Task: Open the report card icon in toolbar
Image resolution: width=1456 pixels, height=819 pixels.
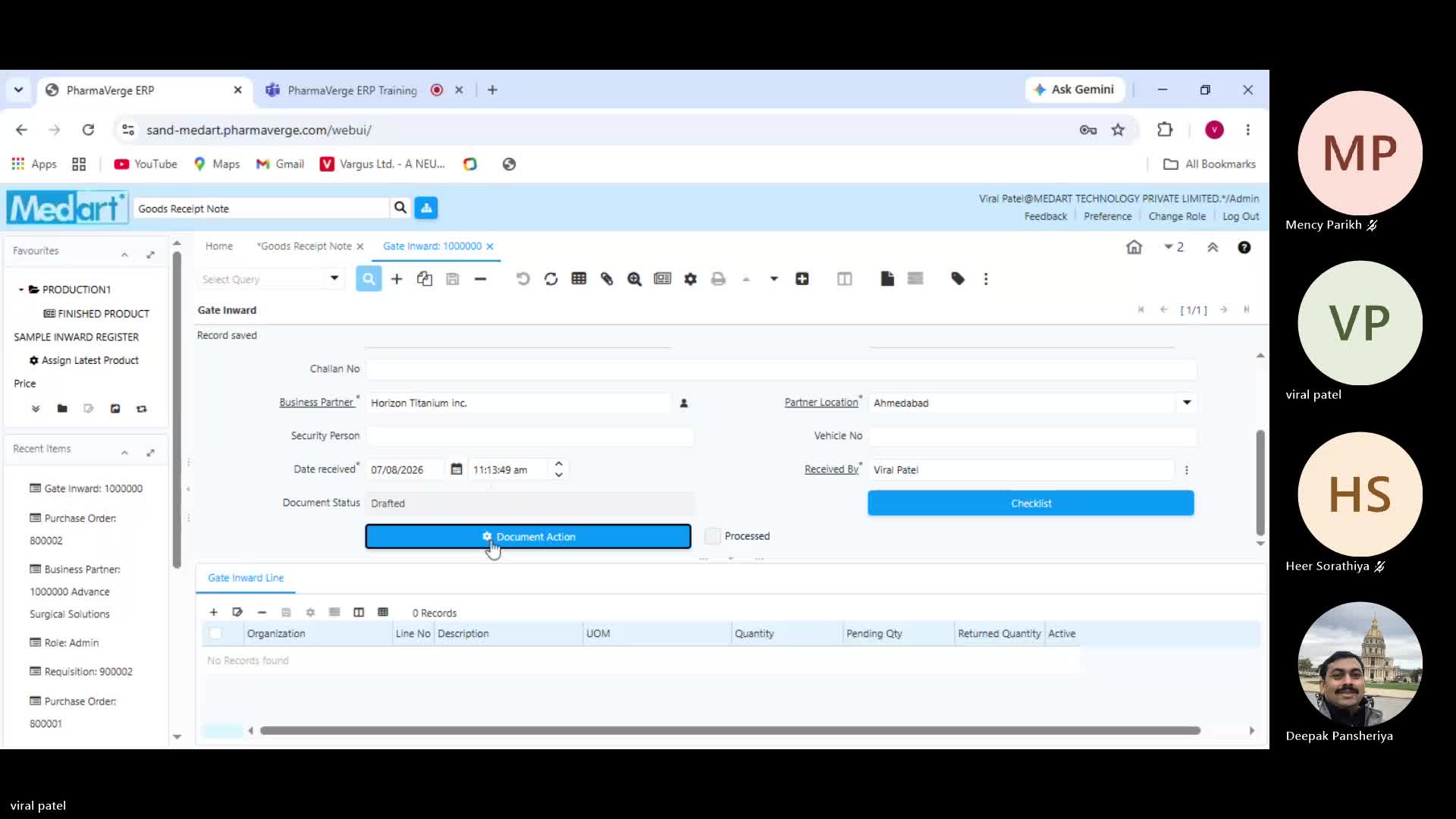Action: click(x=662, y=279)
